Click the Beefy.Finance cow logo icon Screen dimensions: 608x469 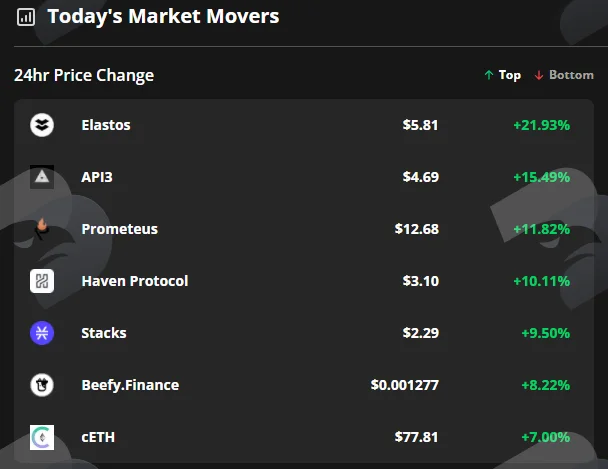click(x=42, y=385)
